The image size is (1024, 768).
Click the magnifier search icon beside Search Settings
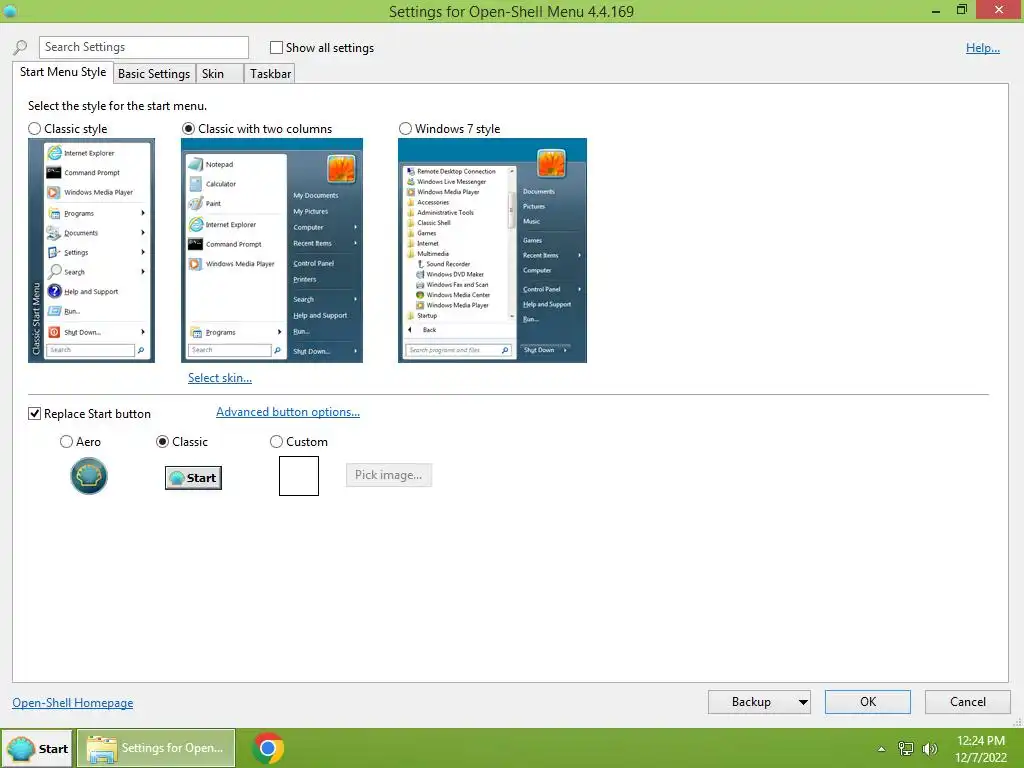(20, 47)
